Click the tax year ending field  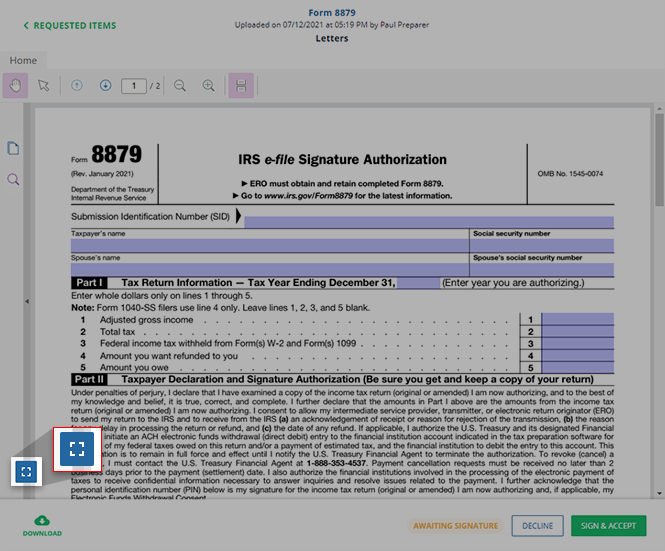(418, 283)
